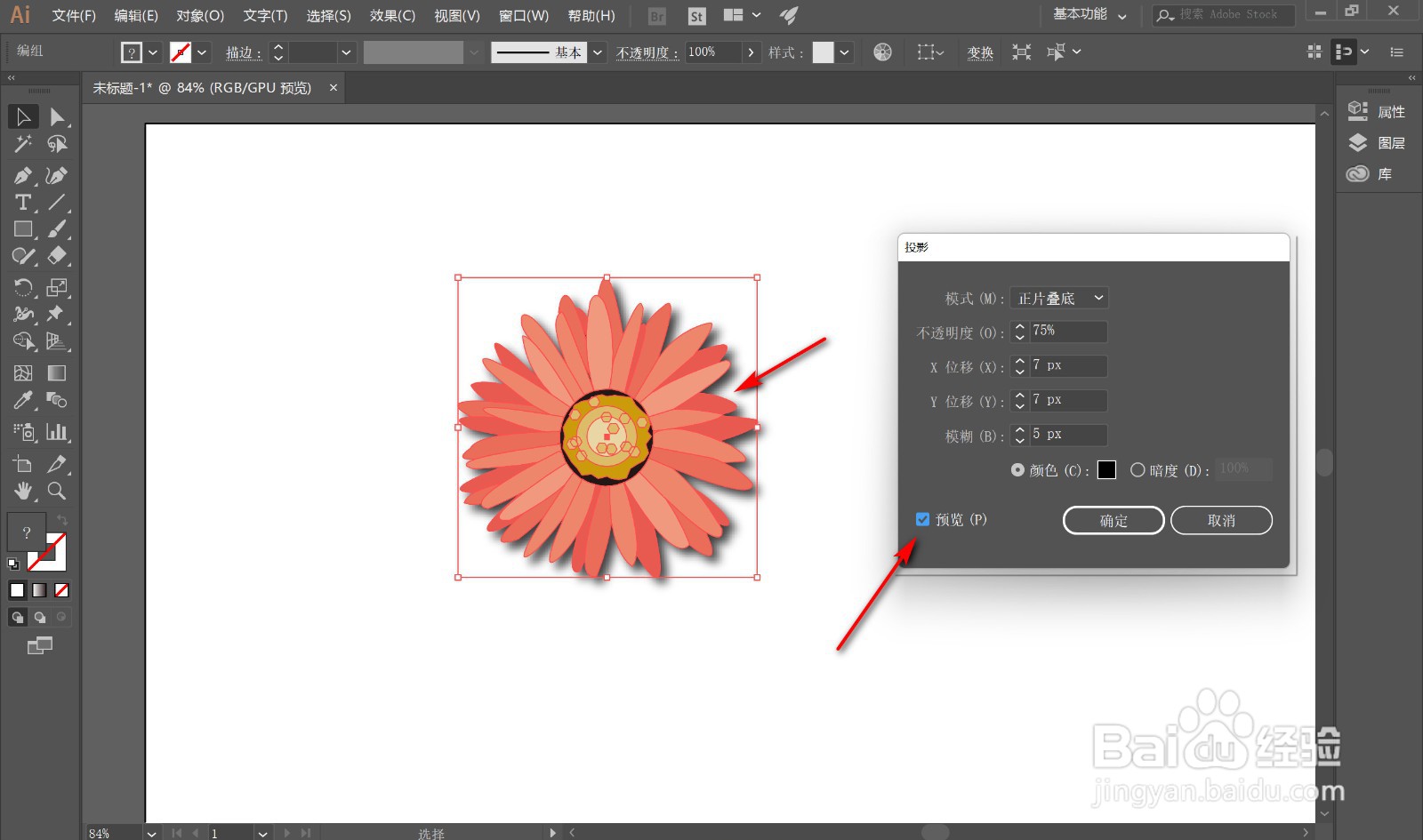The height and width of the screenshot is (840, 1423).
Task: Open the stroke weight dropdown
Action: click(346, 52)
